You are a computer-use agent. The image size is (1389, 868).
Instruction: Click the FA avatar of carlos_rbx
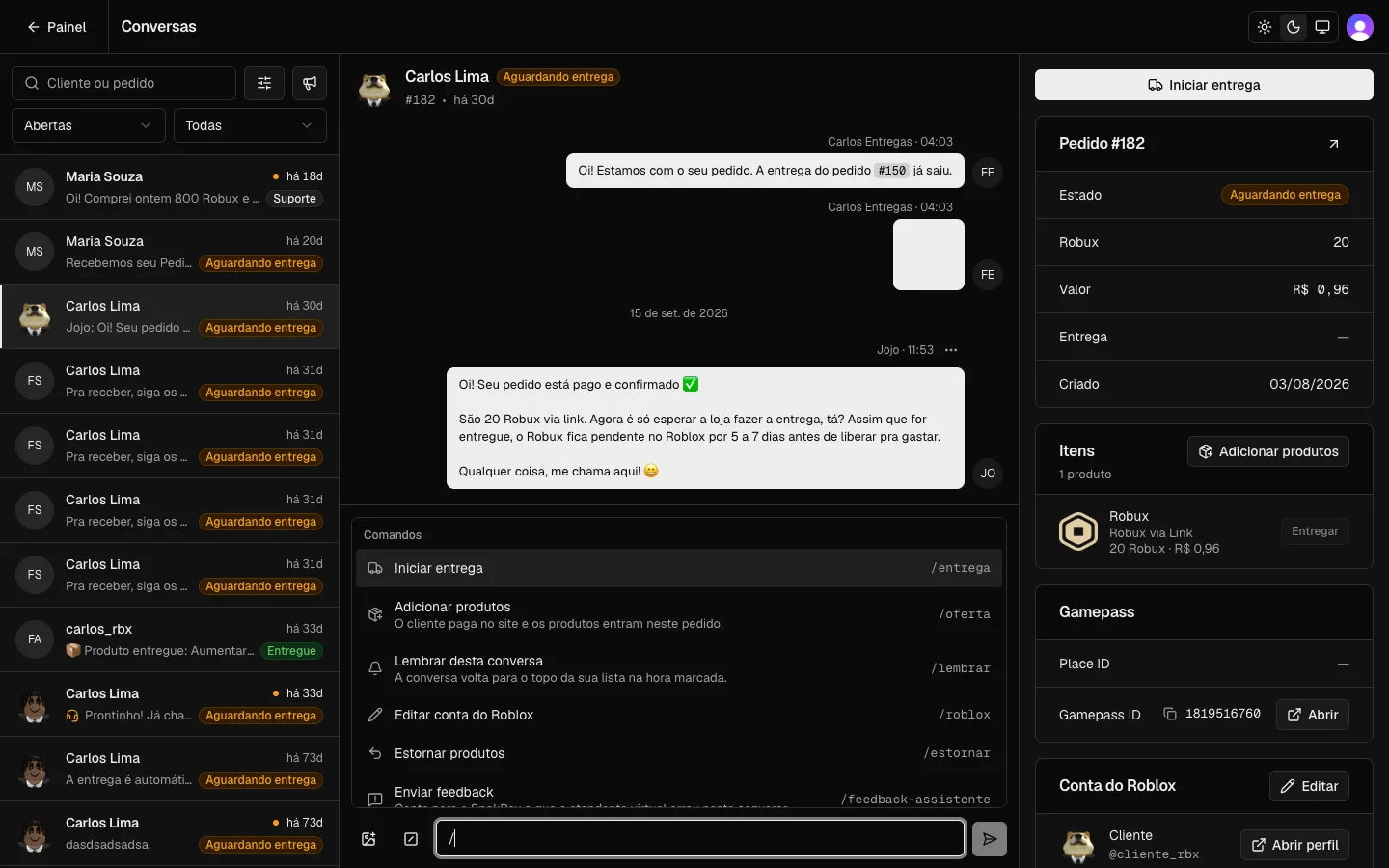(x=35, y=639)
